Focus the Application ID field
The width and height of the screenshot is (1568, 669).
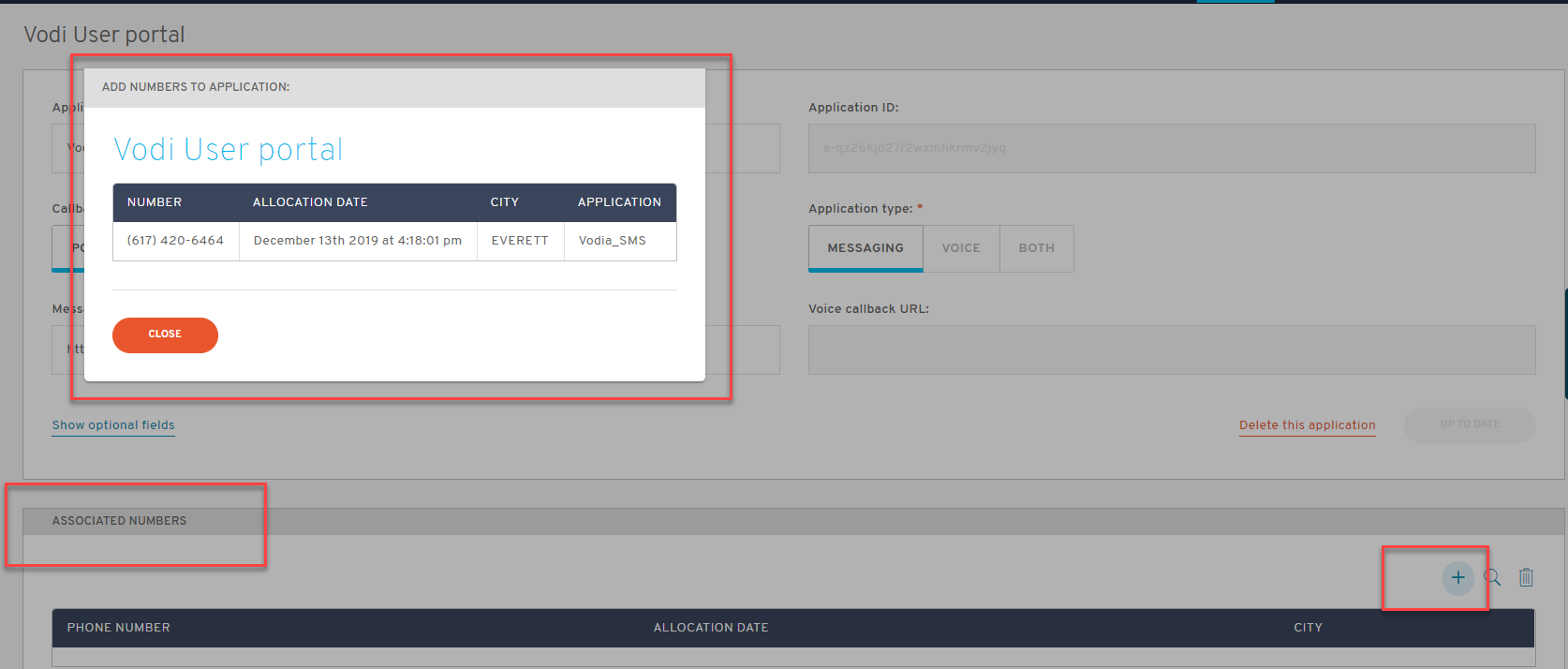[x=1172, y=148]
